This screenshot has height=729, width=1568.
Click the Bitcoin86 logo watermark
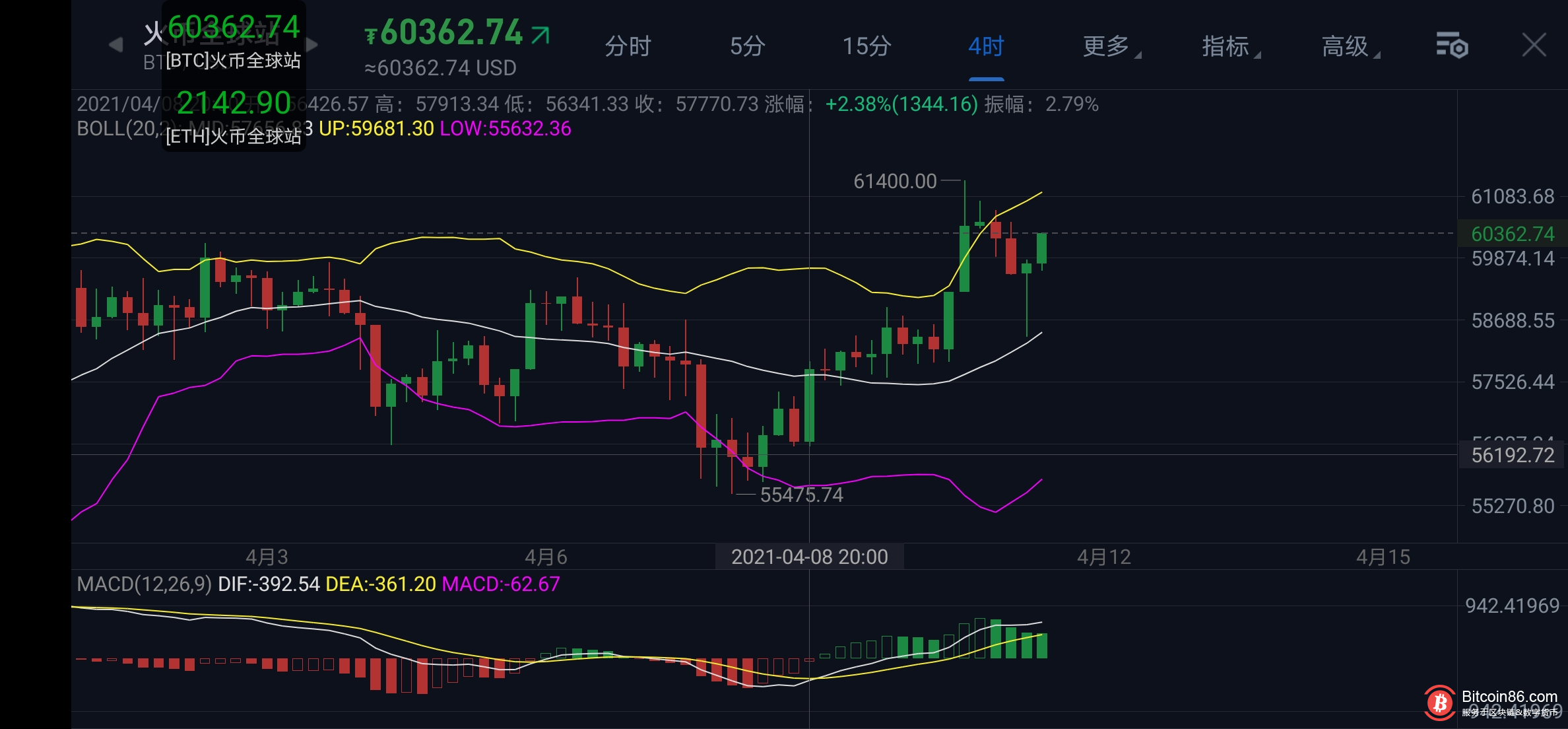point(1440,703)
